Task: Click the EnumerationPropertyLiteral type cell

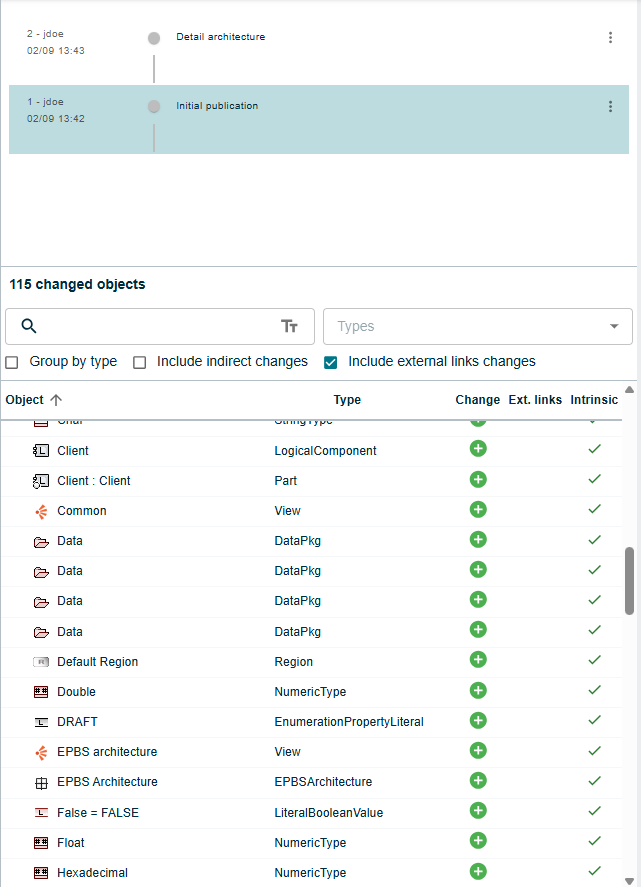Action: pyautogui.click(x=349, y=722)
